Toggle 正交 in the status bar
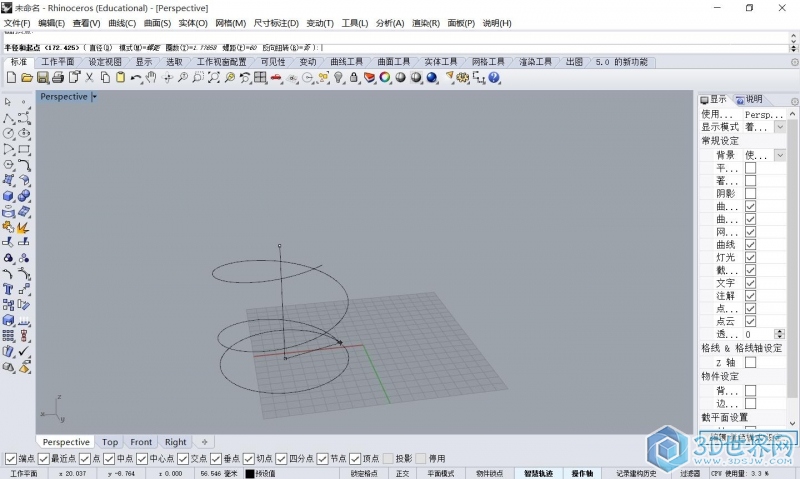Viewport: 800px width, 479px height. pyautogui.click(x=403, y=473)
